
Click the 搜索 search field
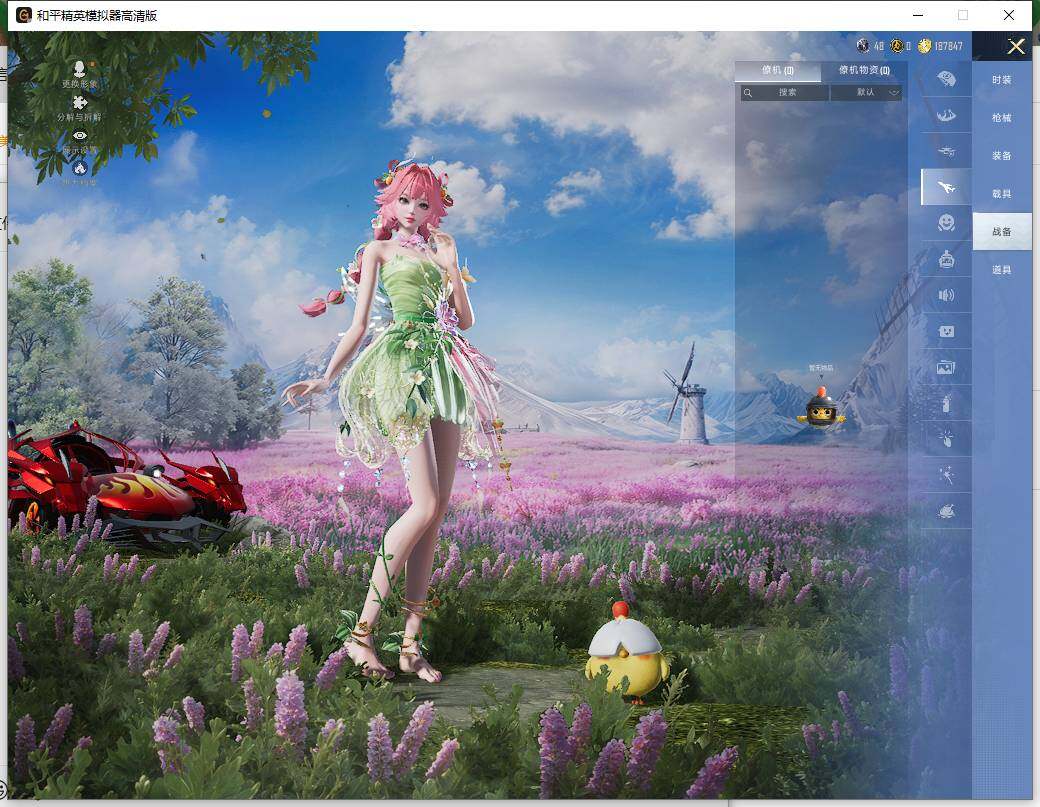[785, 93]
